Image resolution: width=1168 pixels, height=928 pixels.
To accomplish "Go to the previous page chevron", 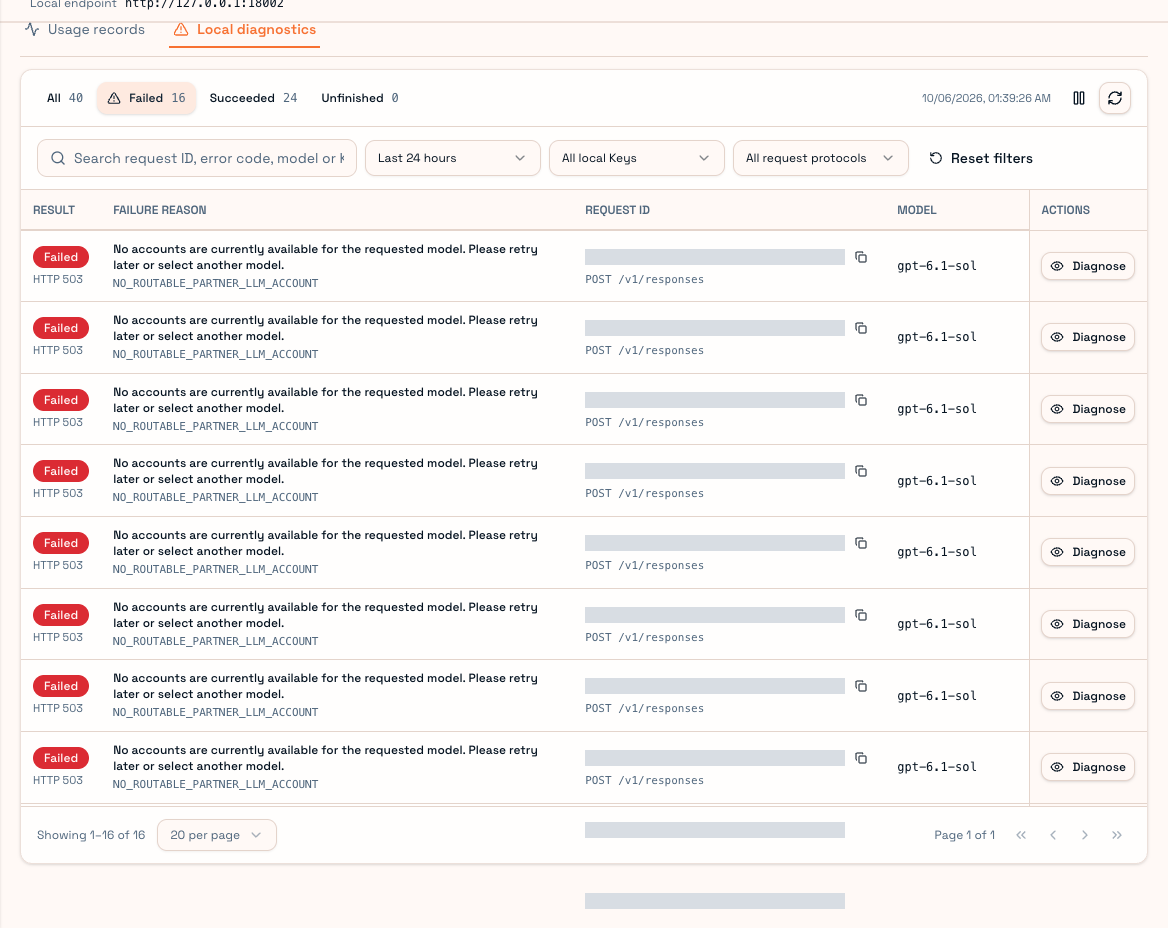I will [x=1053, y=835].
